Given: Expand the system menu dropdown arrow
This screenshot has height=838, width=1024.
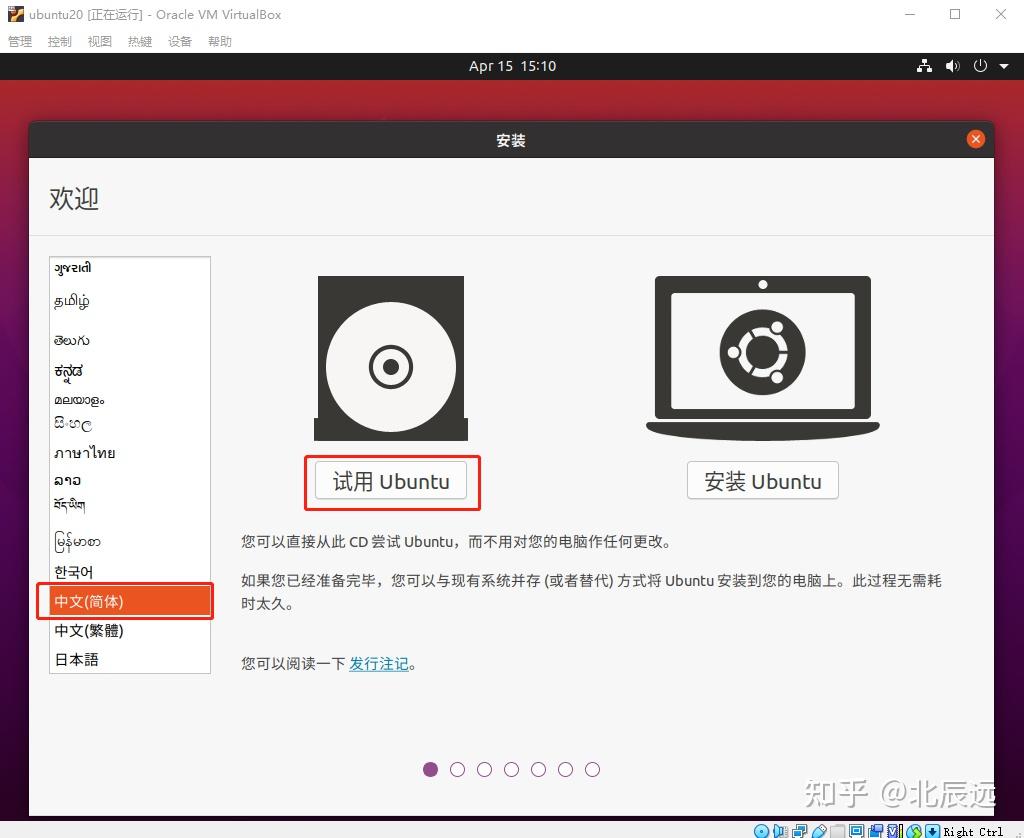Looking at the screenshot, I should tap(1004, 66).
